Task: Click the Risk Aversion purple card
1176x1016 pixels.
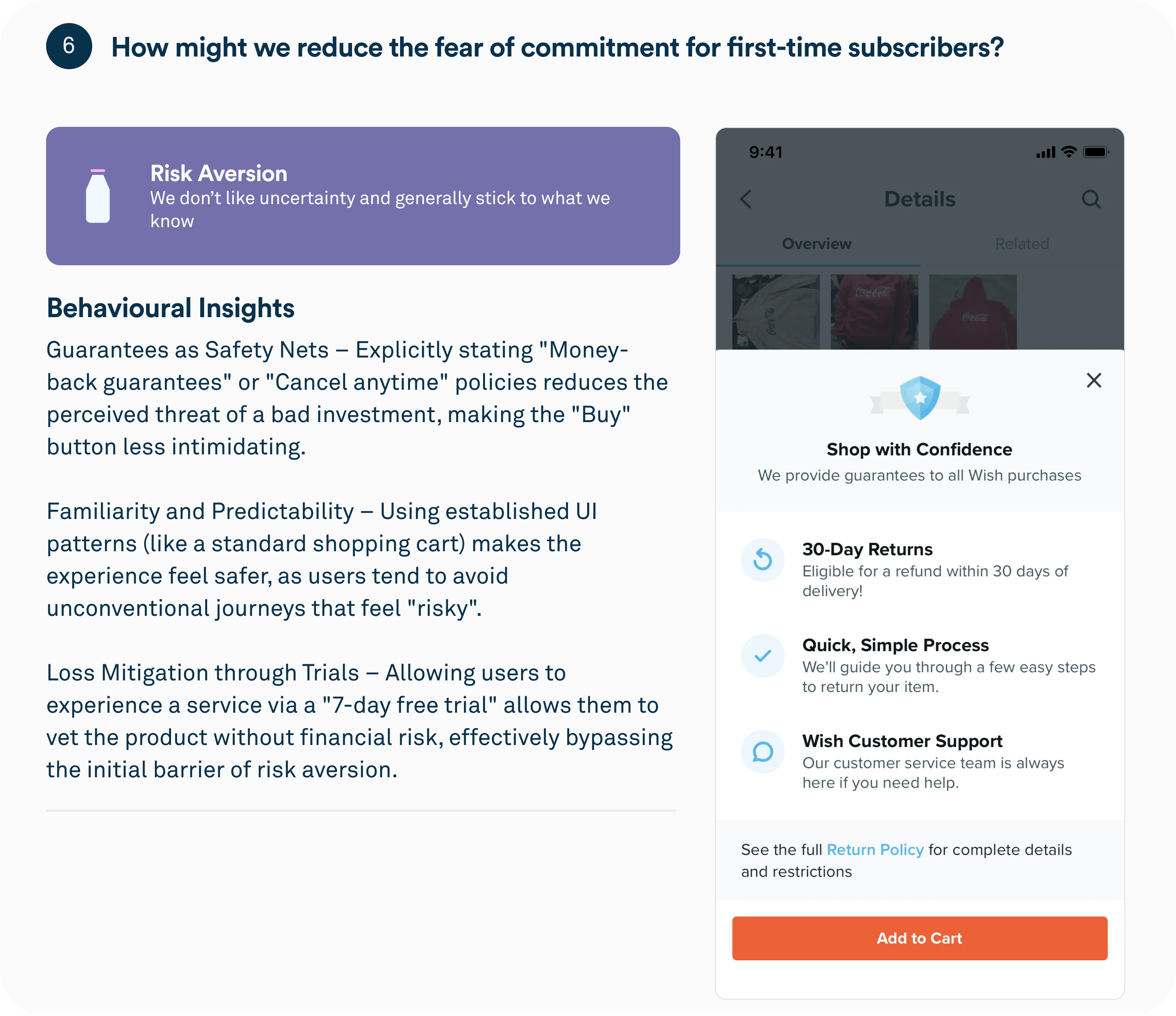Action: [x=363, y=196]
